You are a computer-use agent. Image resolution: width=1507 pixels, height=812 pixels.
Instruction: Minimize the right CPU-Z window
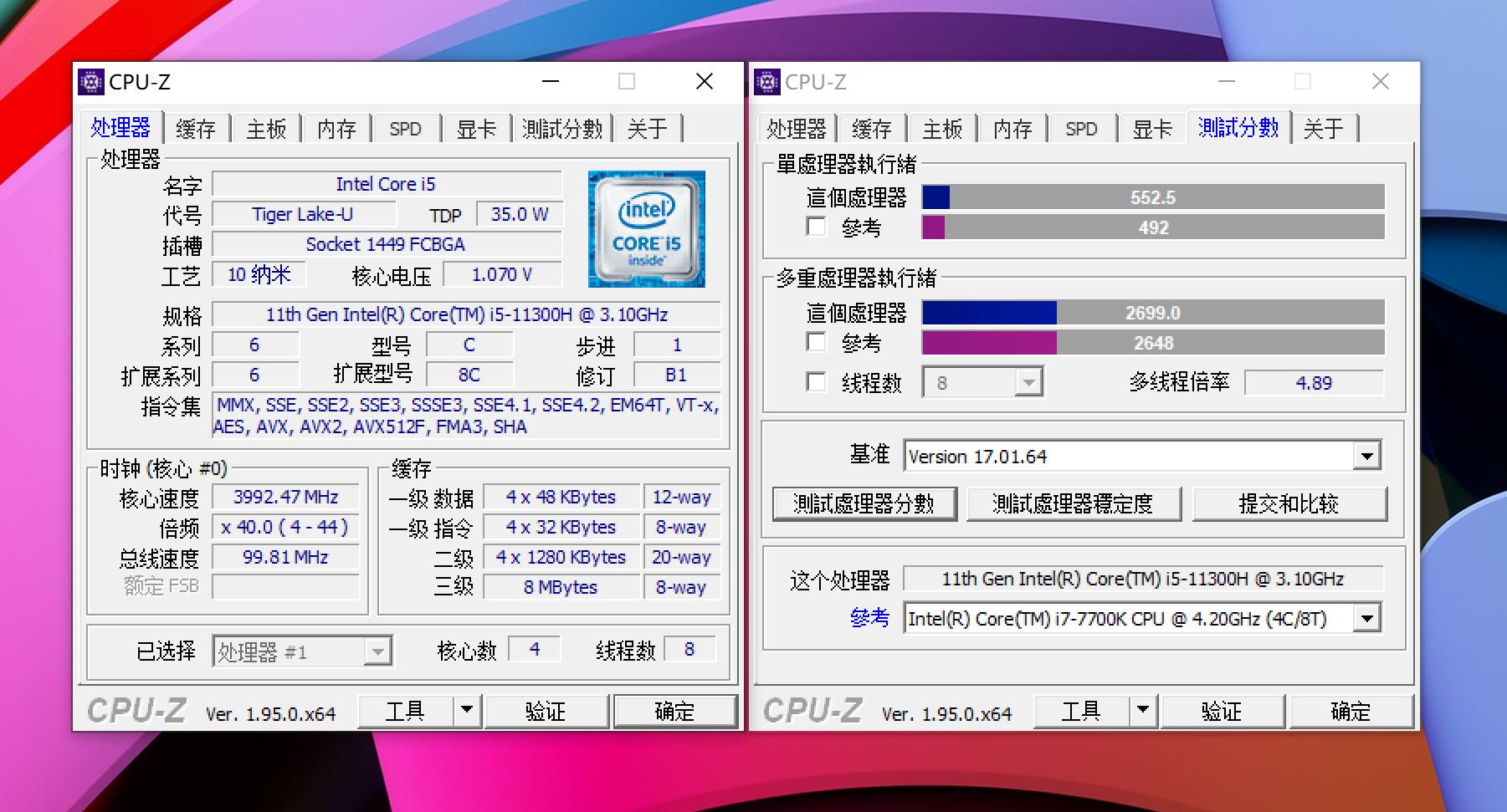tap(1227, 81)
